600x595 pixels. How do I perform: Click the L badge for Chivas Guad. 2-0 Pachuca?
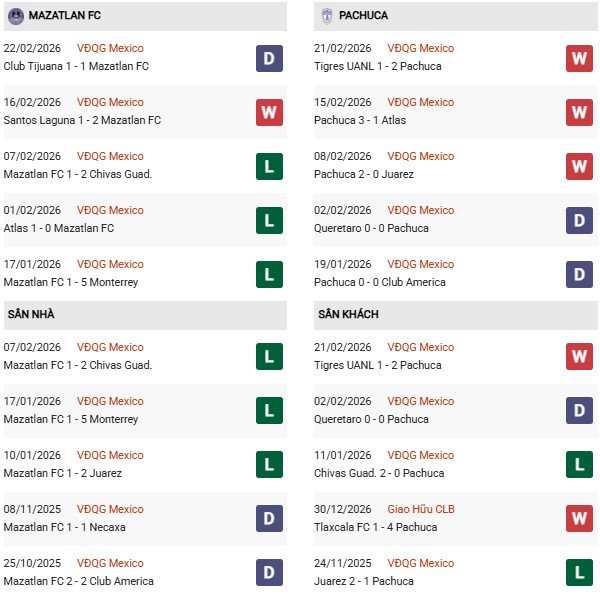(580, 465)
